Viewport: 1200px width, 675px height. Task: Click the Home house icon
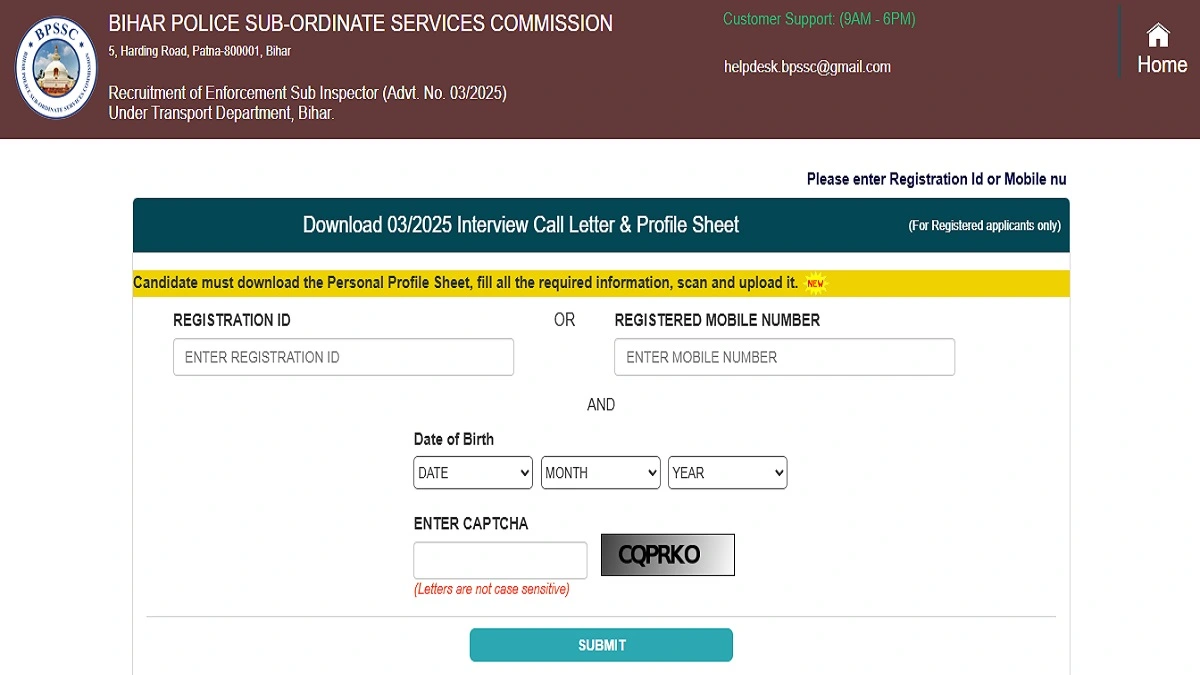pos(1159,36)
